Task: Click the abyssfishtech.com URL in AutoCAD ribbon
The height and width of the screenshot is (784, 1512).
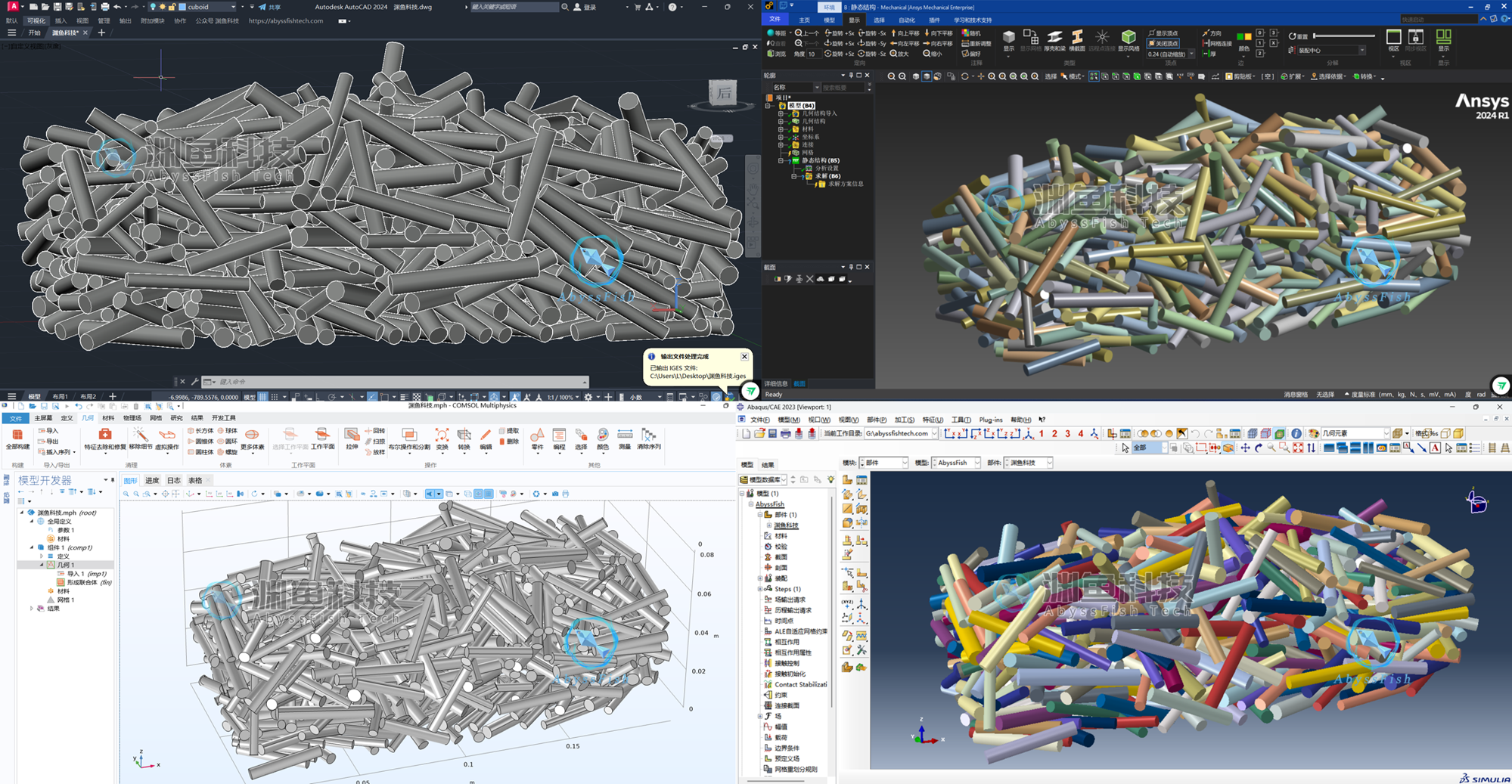Action: pyautogui.click(x=286, y=20)
